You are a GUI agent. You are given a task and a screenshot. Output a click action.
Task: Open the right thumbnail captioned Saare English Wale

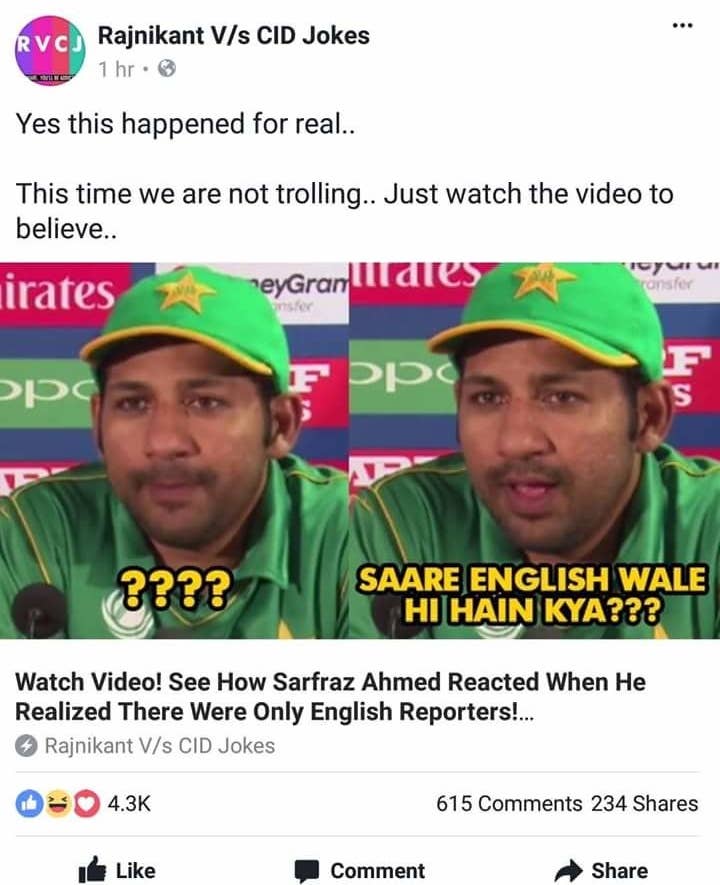pyautogui.click(x=534, y=451)
